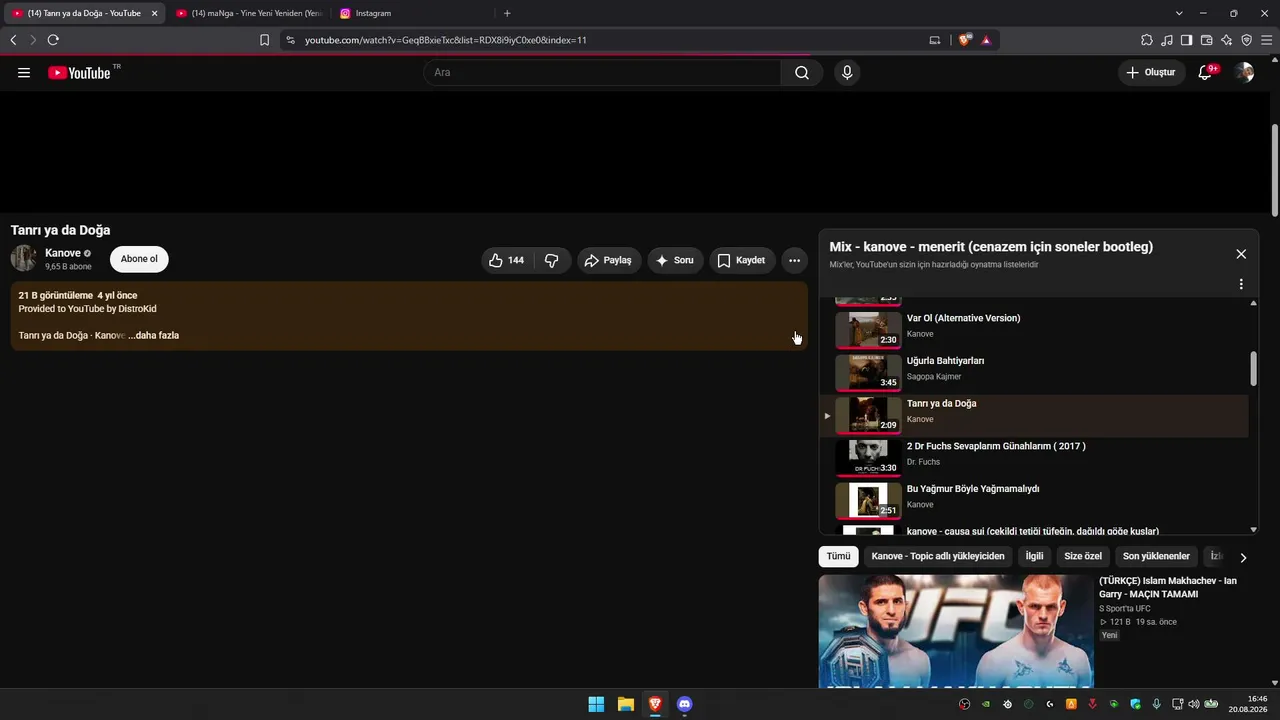The height and width of the screenshot is (720, 1280).
Task: Click the playlist panel scrollbar thumb
Action: tap(1254, 368)
